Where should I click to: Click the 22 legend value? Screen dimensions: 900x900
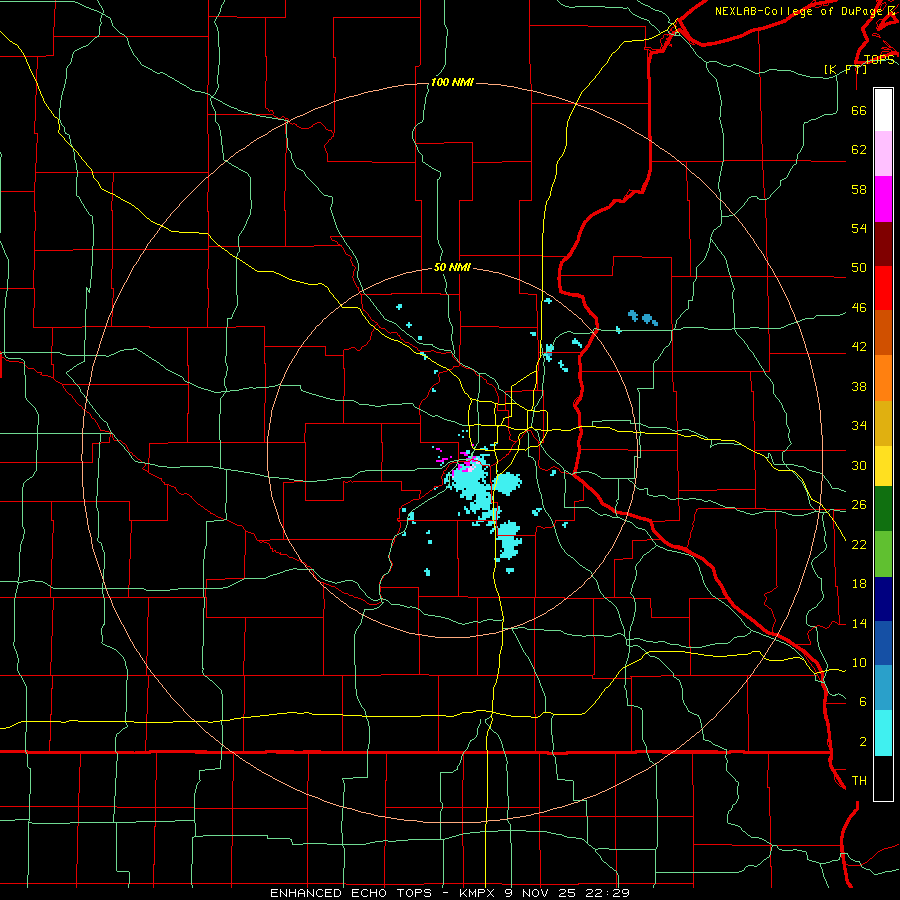point(859,544)
